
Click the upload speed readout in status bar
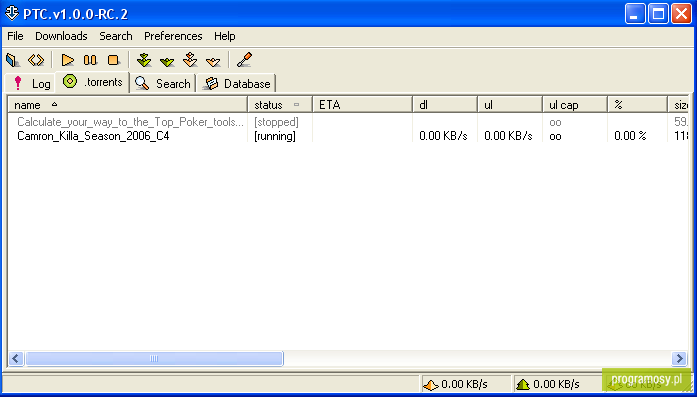[x=556, y=384]
